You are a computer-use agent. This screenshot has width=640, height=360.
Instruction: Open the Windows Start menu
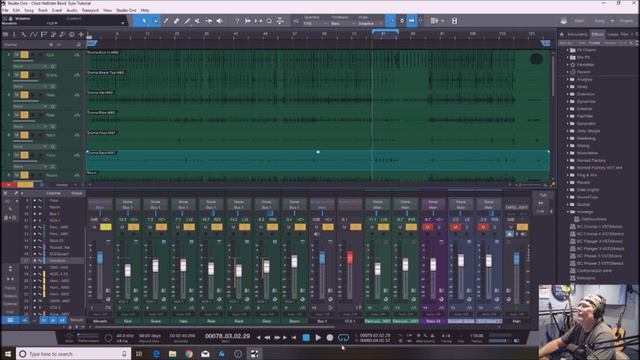pyautogui.click(x=8, y=354)
